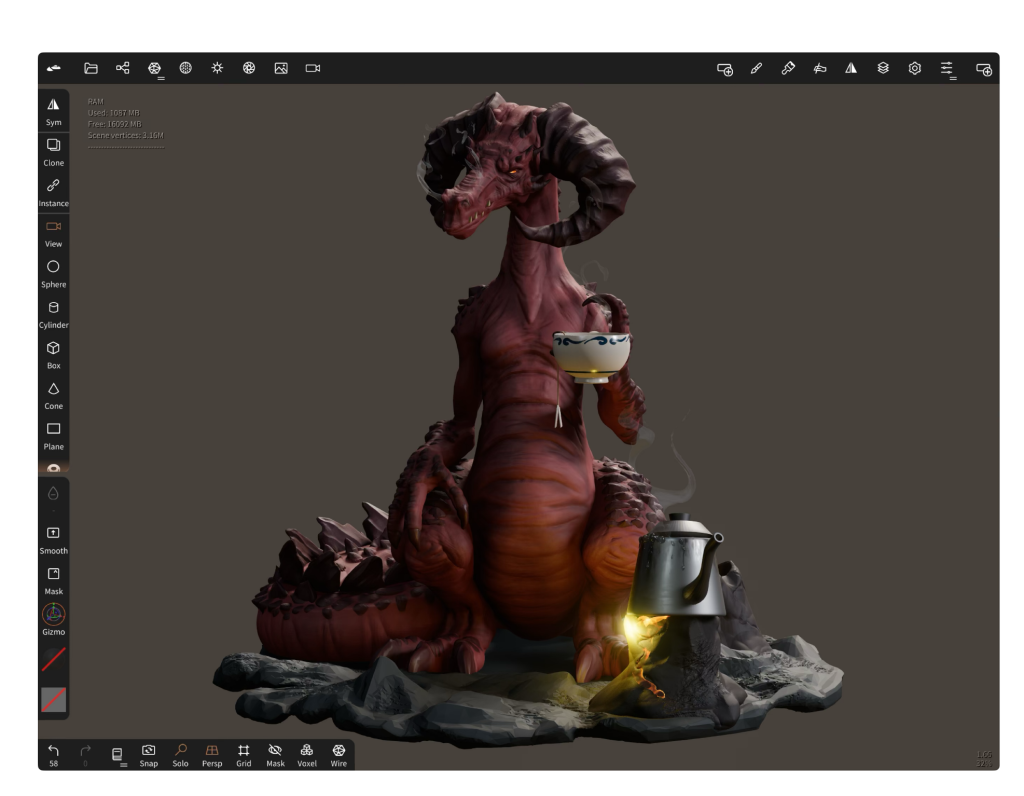
Task: Select the Sphere primitive tool
Action: (53, 272)
